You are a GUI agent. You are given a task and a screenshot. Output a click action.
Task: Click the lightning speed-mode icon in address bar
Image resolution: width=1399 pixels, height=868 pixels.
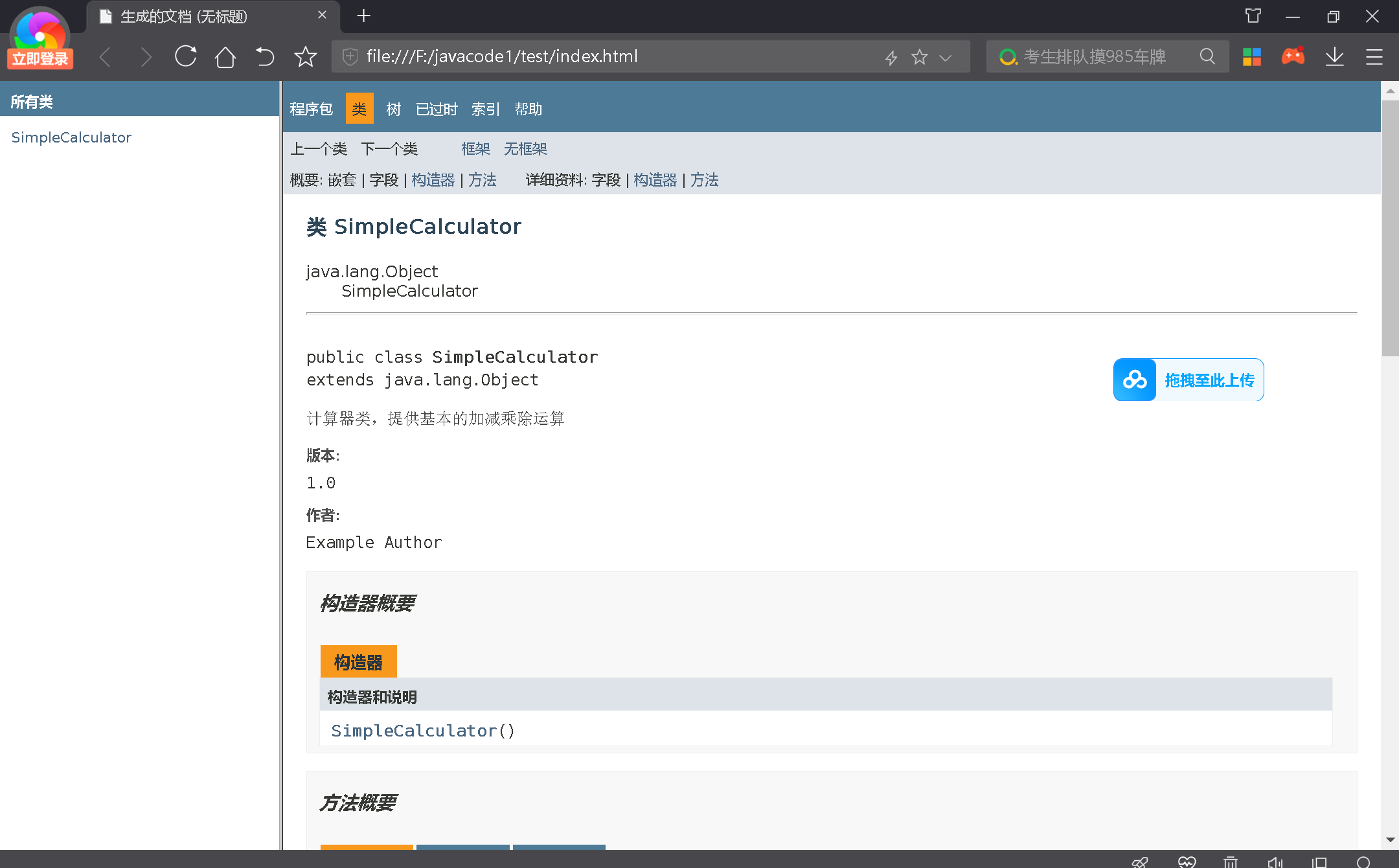(x=891, y=57)
